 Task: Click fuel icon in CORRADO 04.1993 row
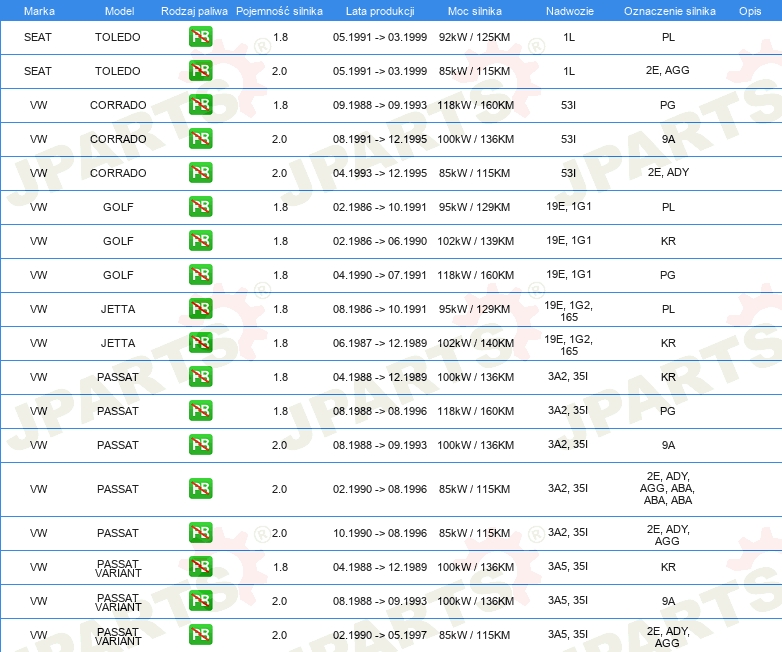[200, 173]
